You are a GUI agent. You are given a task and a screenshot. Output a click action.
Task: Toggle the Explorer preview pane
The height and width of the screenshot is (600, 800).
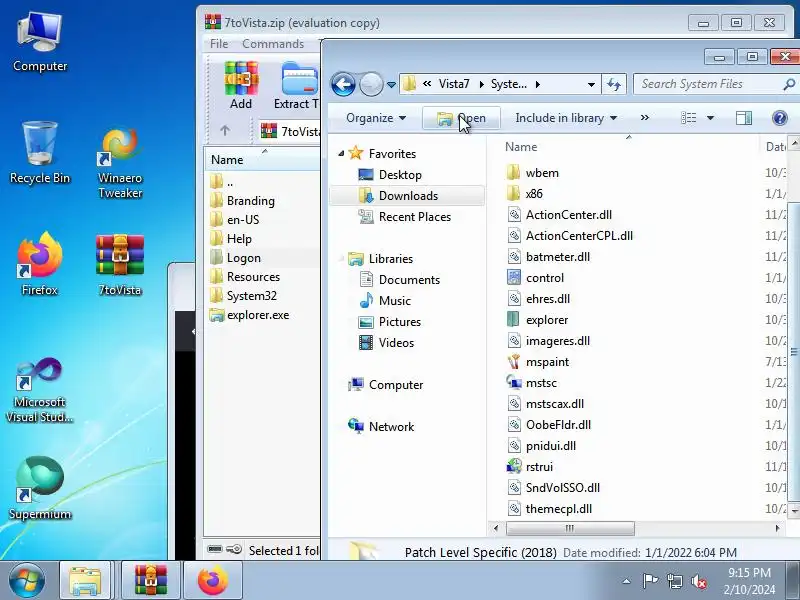[x=743, y=118]
